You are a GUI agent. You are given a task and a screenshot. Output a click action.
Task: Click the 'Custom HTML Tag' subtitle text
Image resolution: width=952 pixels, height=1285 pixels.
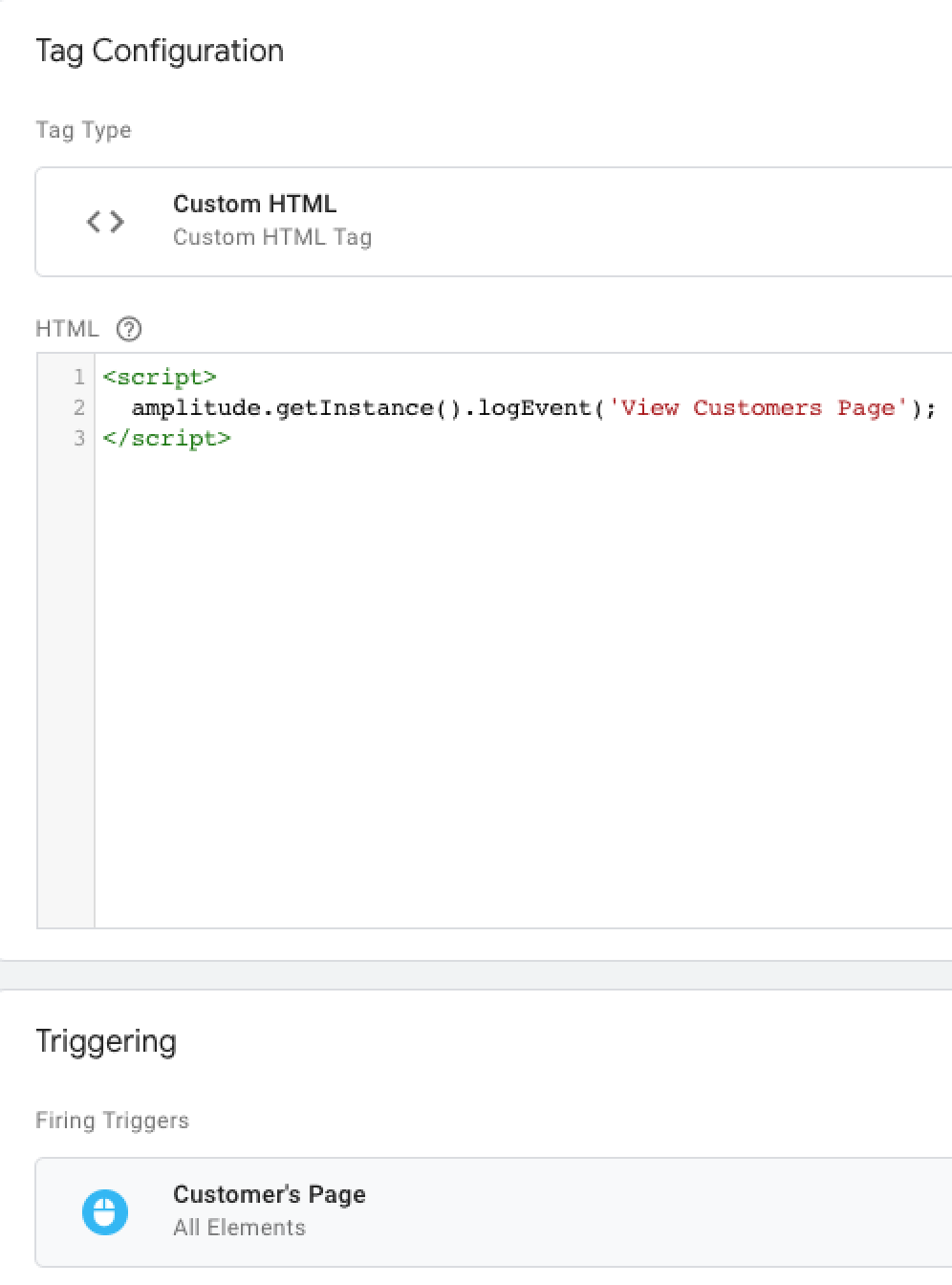(x=272, y=237)
